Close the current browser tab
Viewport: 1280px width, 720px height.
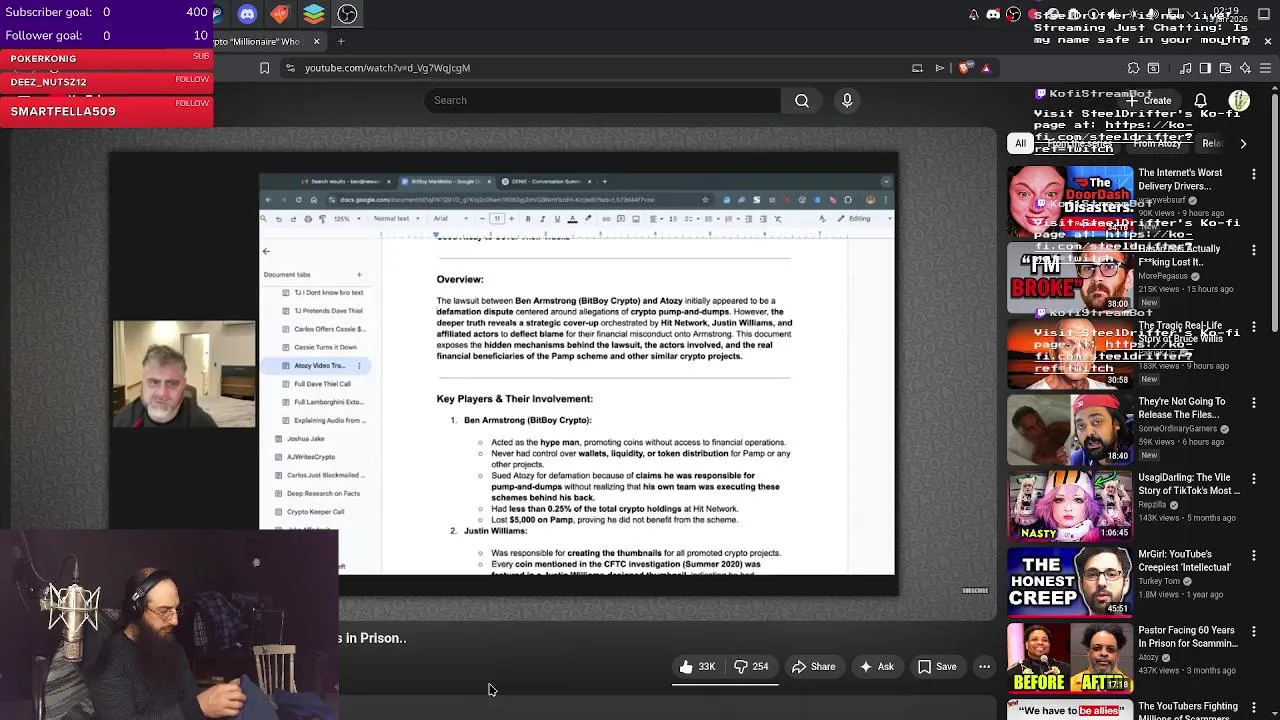tap(316, 42)
